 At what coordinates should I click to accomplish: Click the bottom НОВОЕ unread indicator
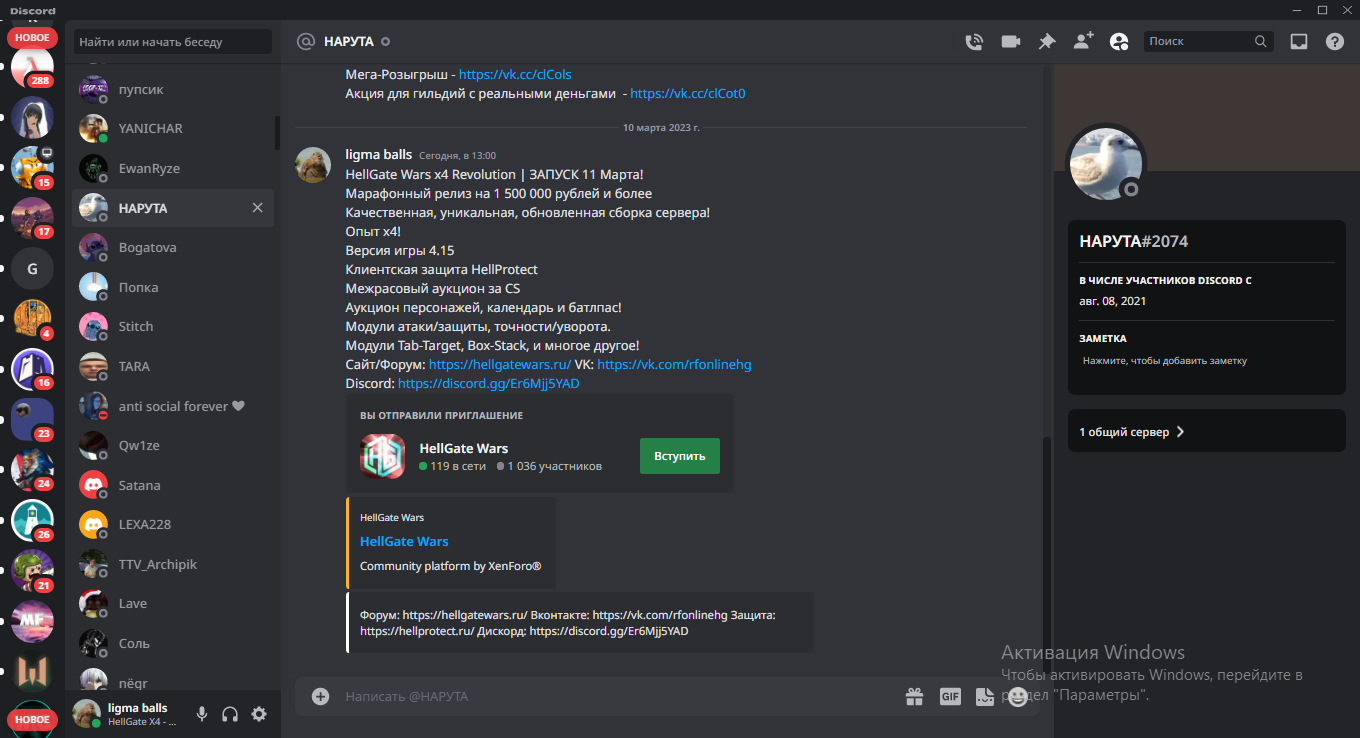(32, 718)
